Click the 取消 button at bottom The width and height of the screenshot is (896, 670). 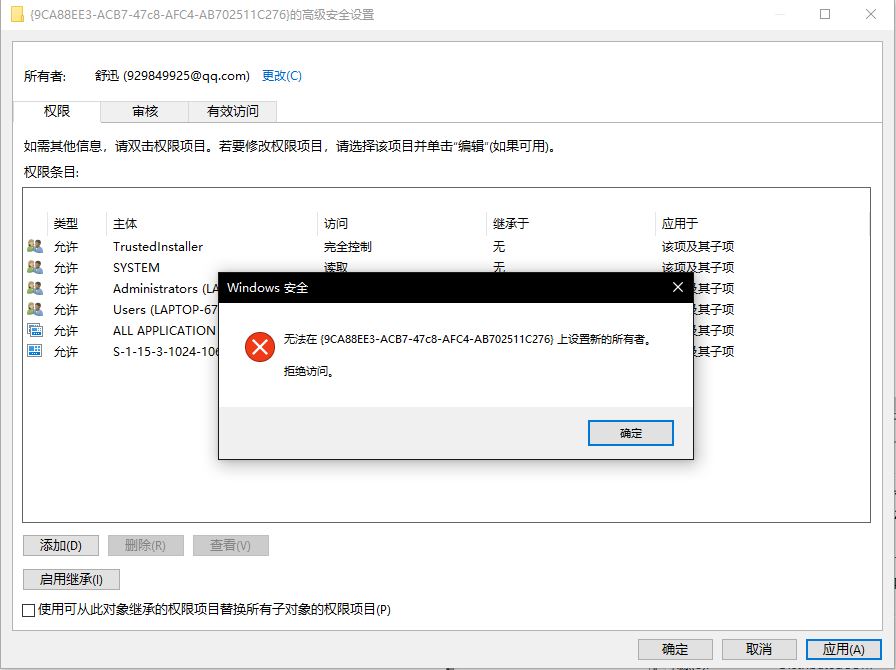[759, 649]
